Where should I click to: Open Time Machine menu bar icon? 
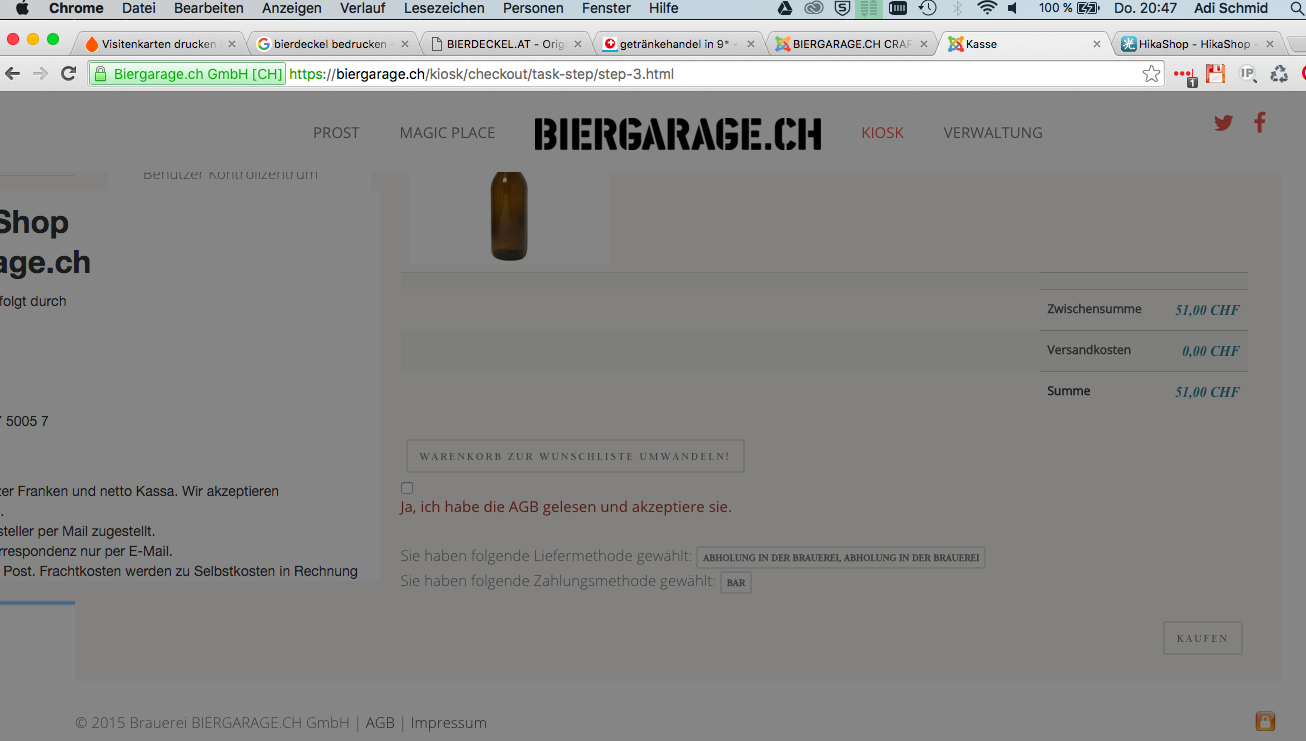point(928,9)
